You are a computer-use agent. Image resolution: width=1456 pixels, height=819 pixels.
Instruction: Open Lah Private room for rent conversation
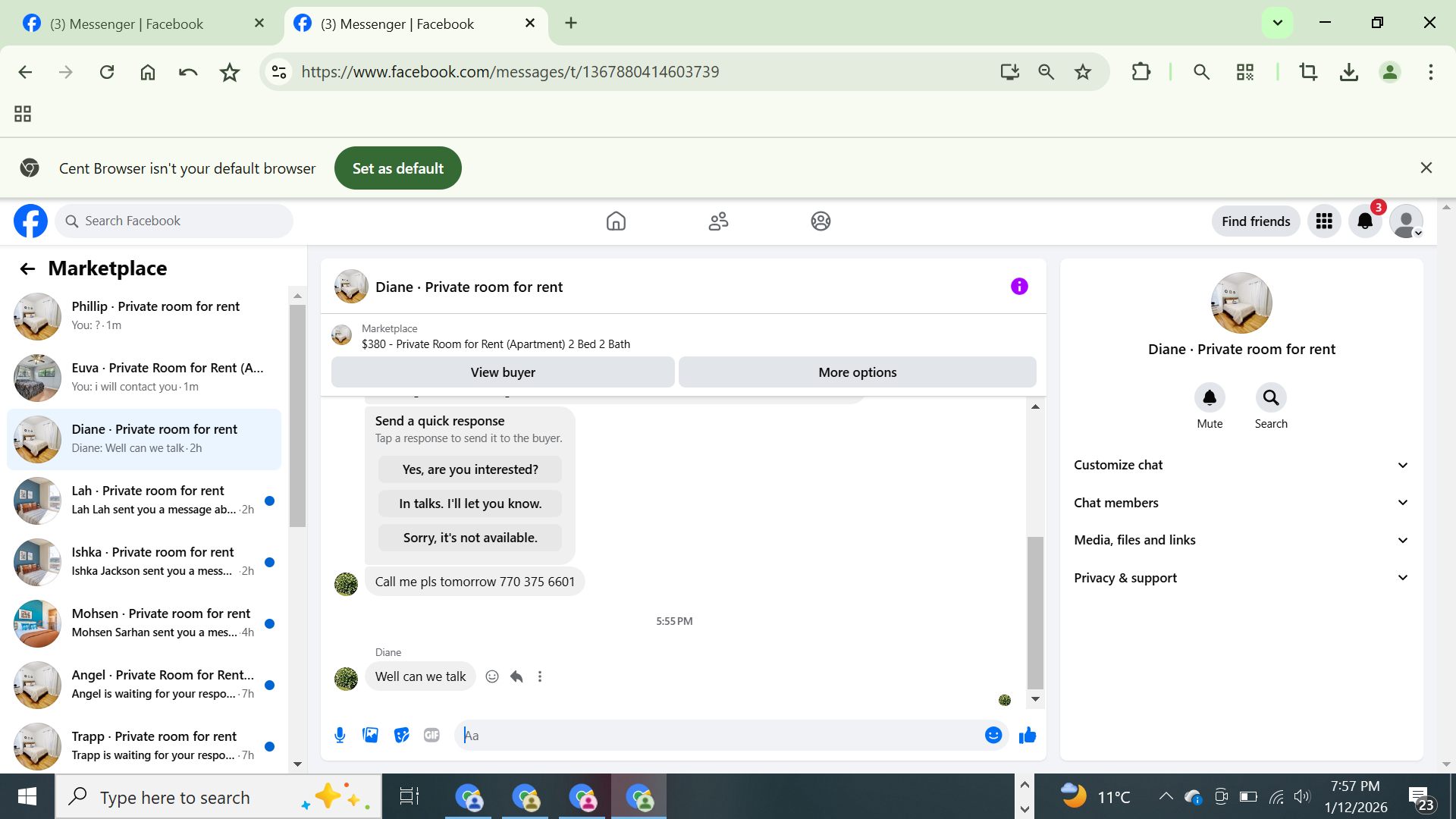pos(148,500)
